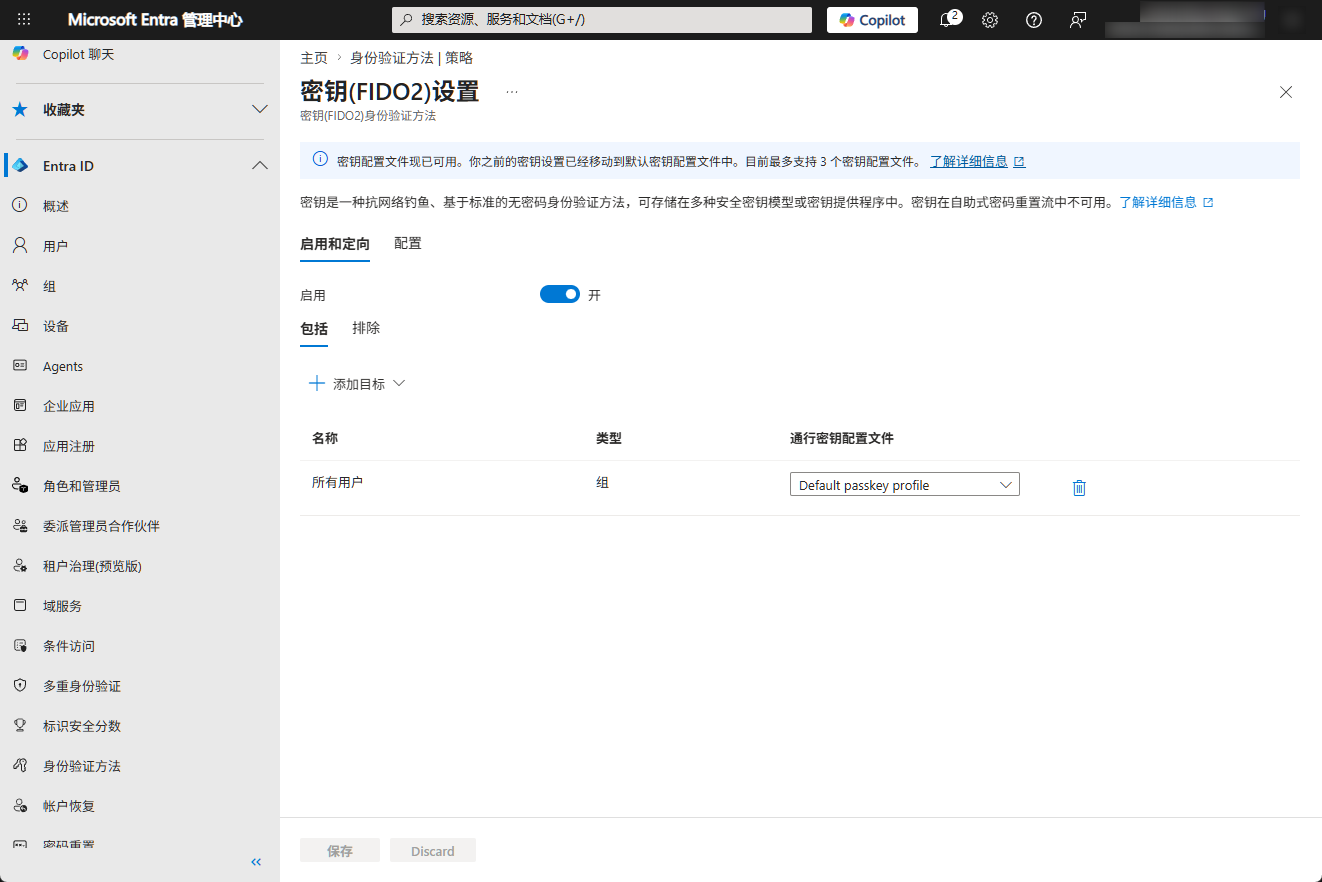Click the 收藏夹 star icon
The width and height of the screenshot is (1322, 882).
click(20, 110)
